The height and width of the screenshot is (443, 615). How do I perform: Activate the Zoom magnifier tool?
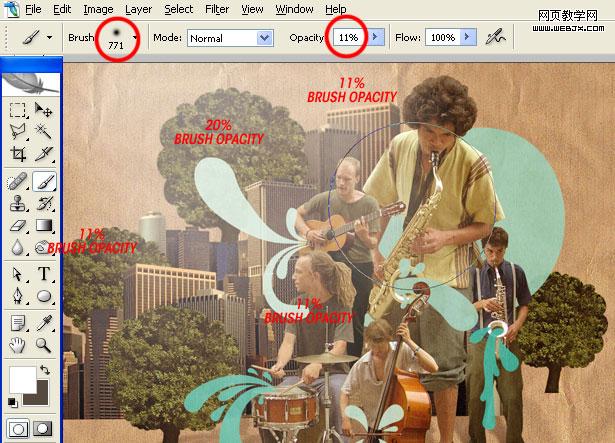[44, 345]
